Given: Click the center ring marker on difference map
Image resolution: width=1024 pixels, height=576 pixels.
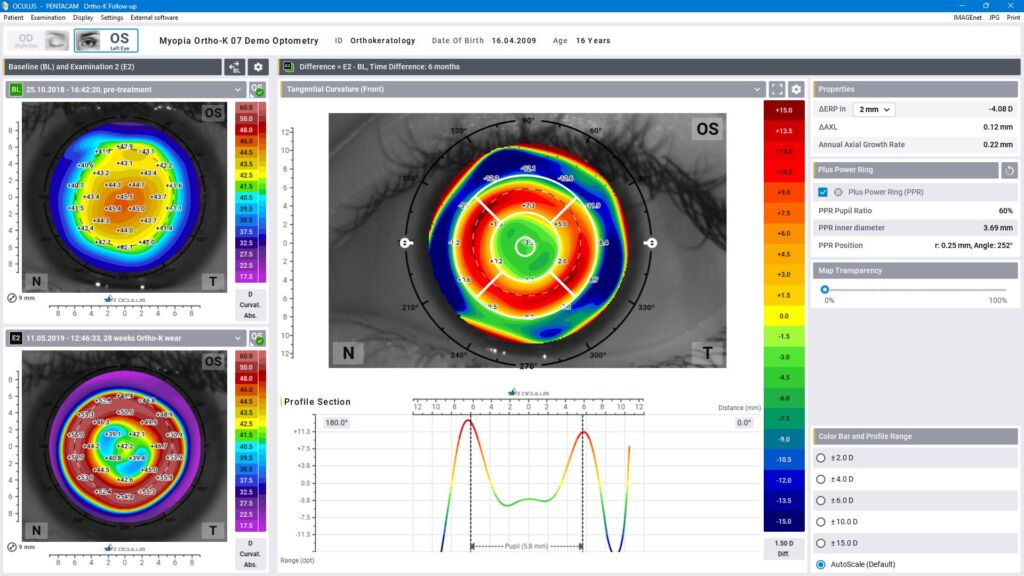Looking at the screenshot, I should [525, 246].
